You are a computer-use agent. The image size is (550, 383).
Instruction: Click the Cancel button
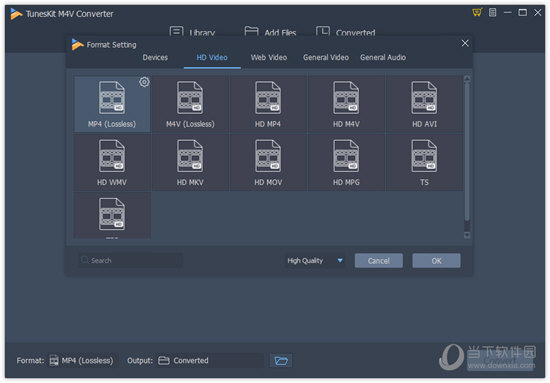click(378, 261)
